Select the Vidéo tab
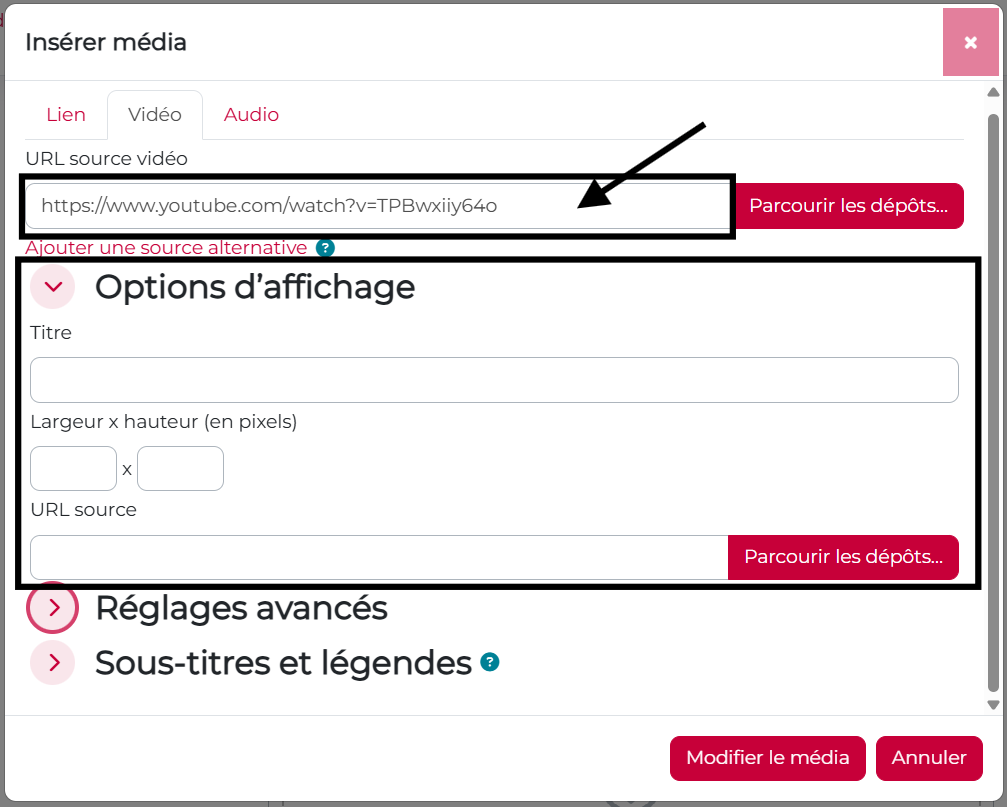The height and width of the screenshot is (807, 1007). point(155,115)
